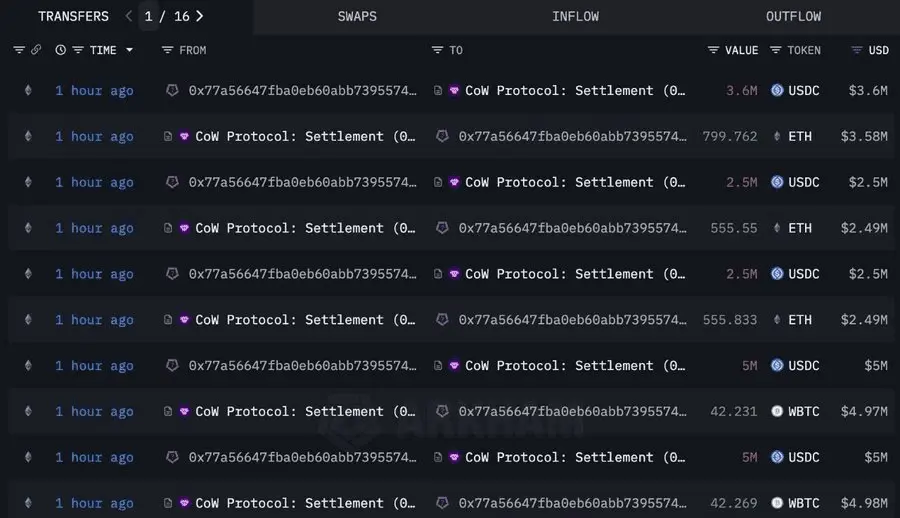Viewport: 900px width, 518px height.
Task: Click WBTC token icon on 42.231 row
Action: 777,411
